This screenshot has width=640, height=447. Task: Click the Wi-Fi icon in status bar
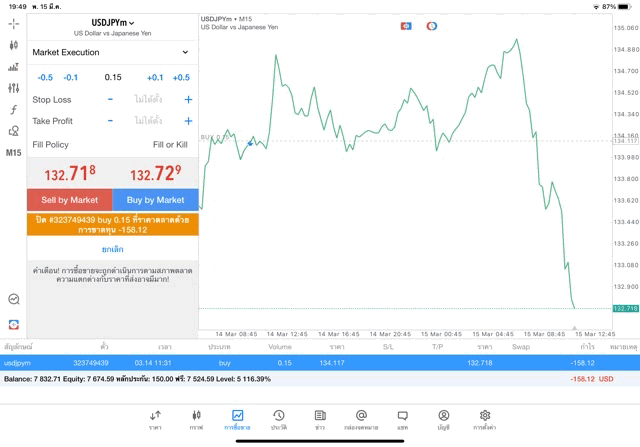point(596,7)
